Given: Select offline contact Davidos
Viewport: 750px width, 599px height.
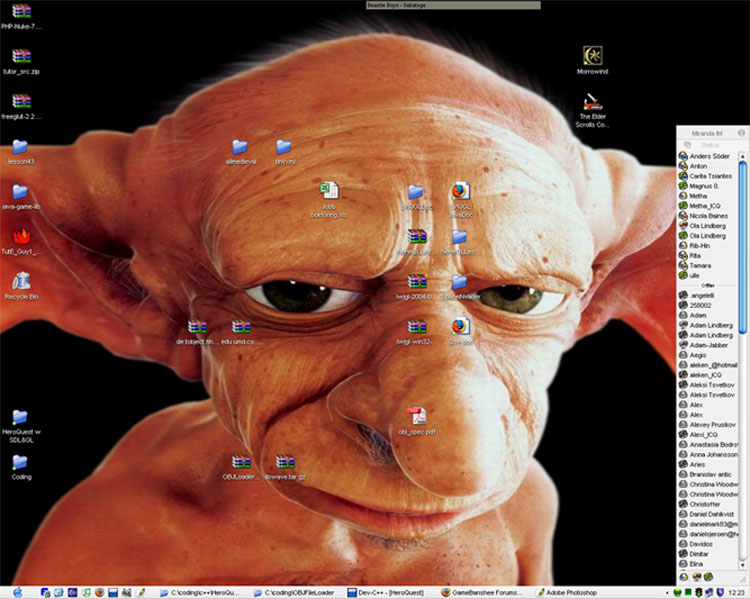Looking at the screenshot, I should coord(708,544).
